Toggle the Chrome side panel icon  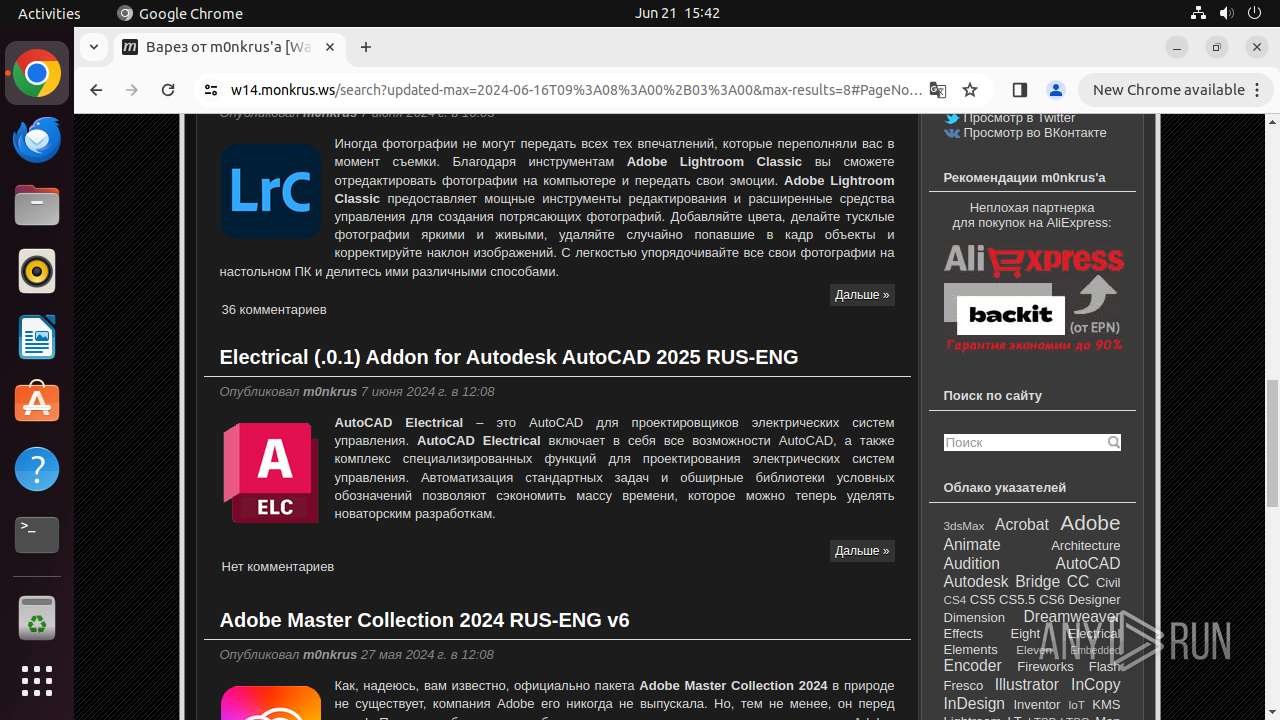1020,90
